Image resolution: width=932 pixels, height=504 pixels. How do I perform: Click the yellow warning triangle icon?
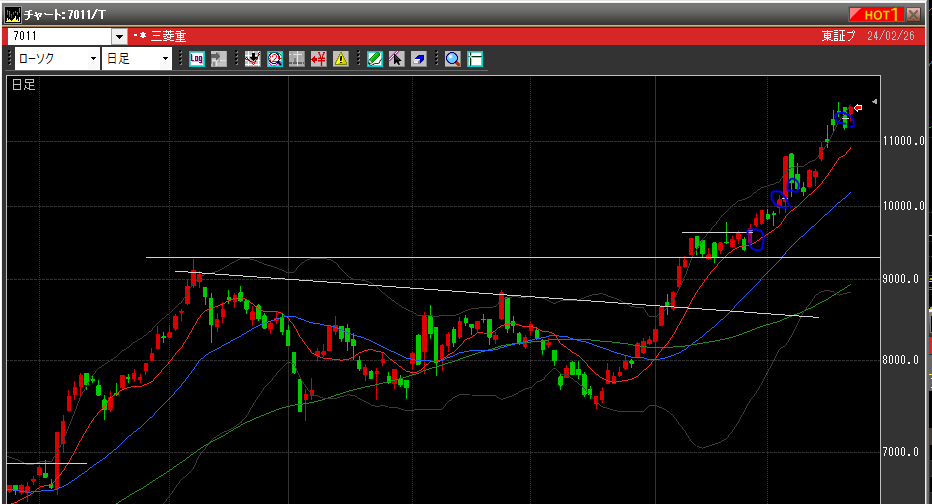coord(341,59)
